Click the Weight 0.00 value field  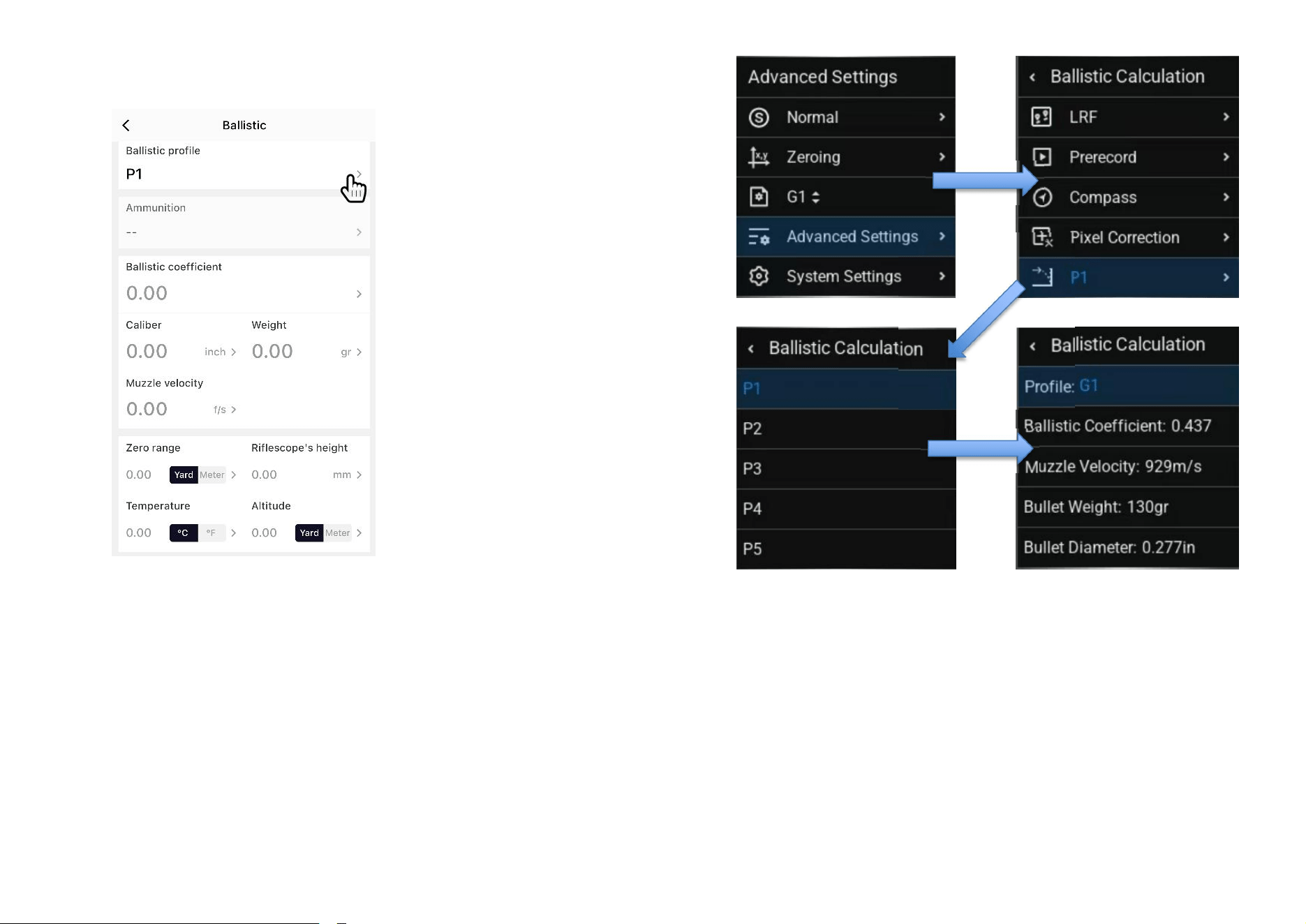(272, 351)
